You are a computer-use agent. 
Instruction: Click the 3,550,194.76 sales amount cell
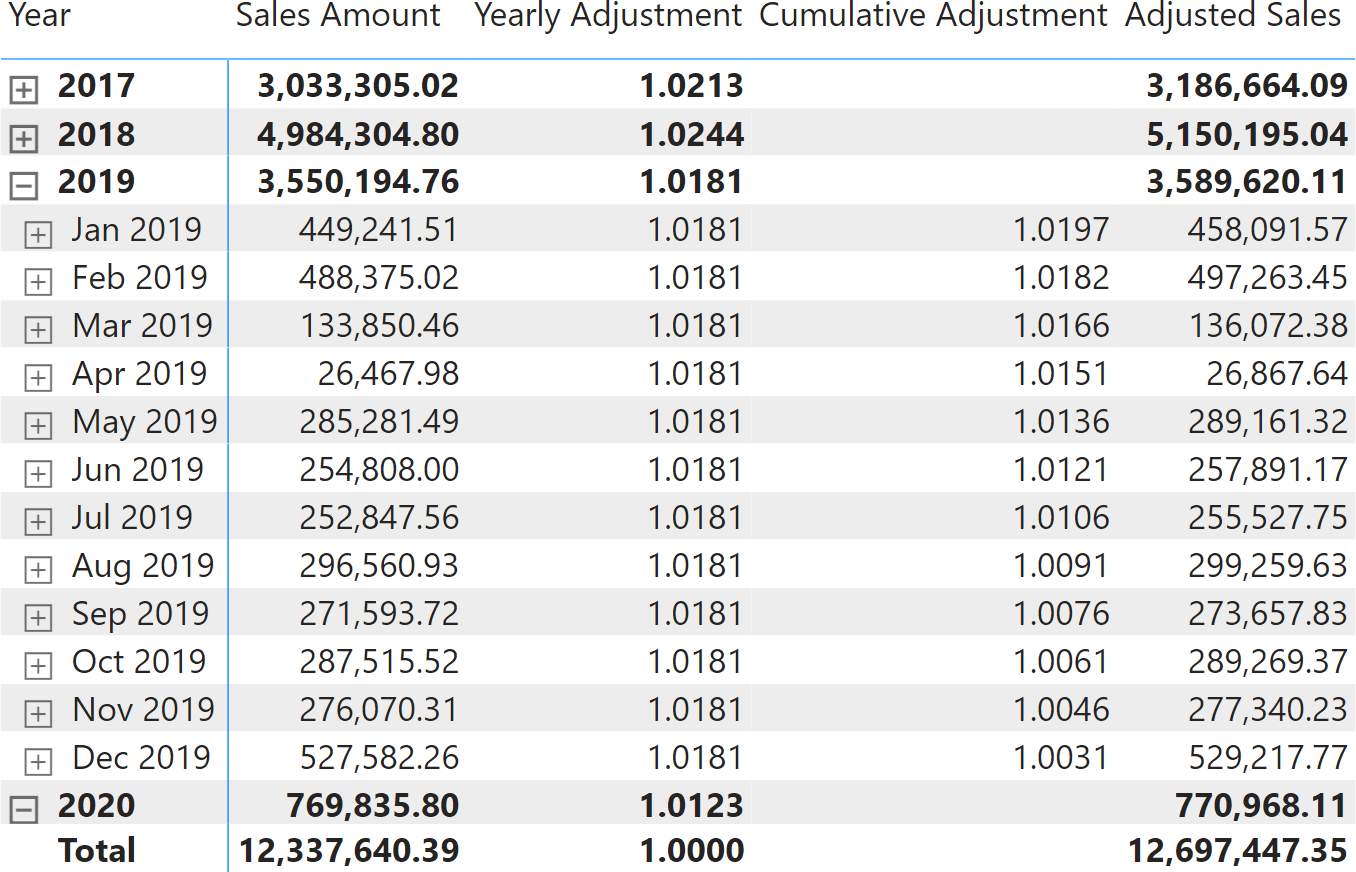click(x=358, y=182)
